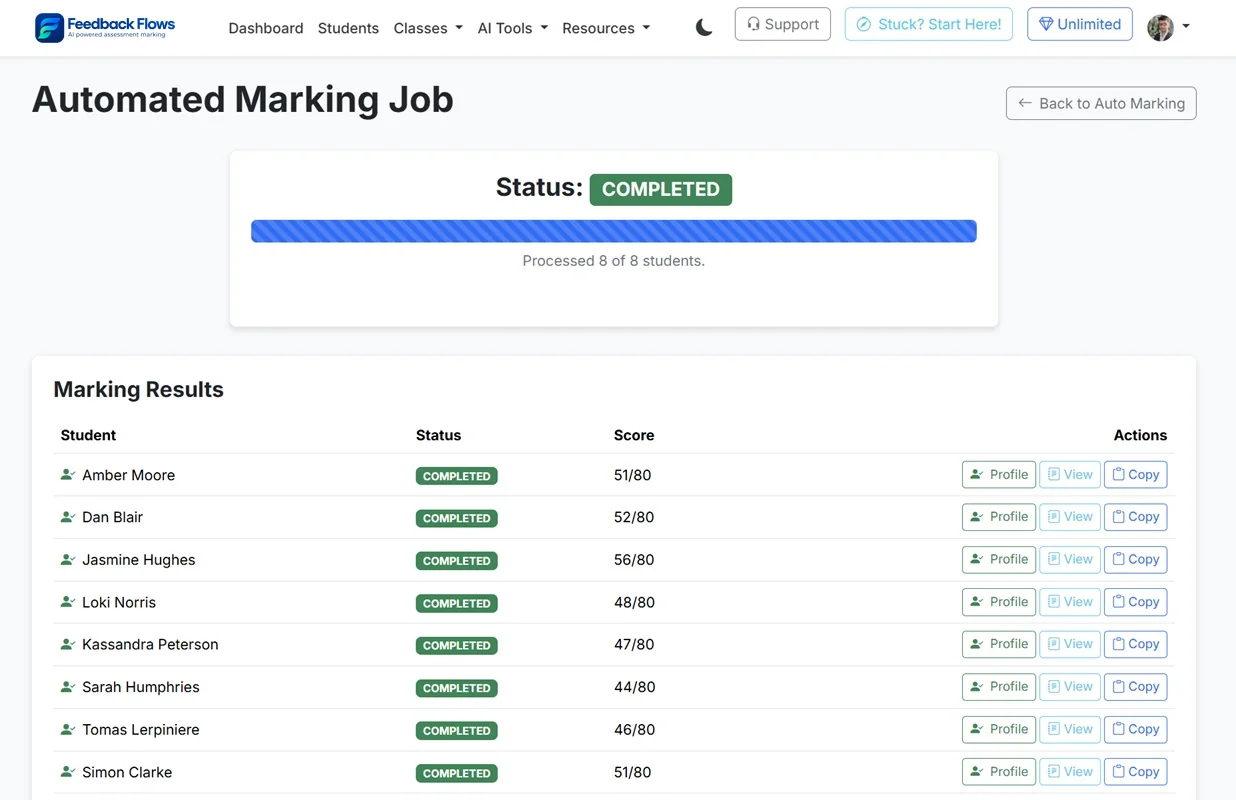Click student icon beside Sarah Humphries
This screenshot has width=1236, height=800.
[x=68, y=687]
